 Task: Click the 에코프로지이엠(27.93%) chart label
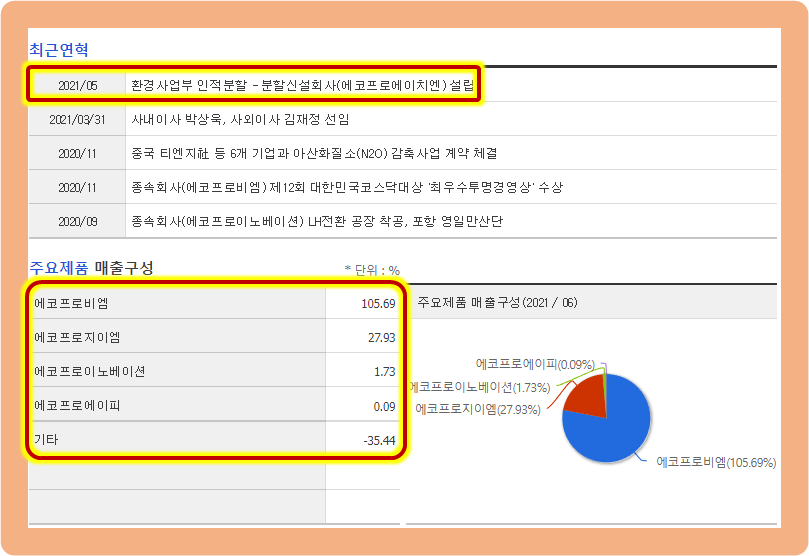pyautogui.click(x=478, y=410)
